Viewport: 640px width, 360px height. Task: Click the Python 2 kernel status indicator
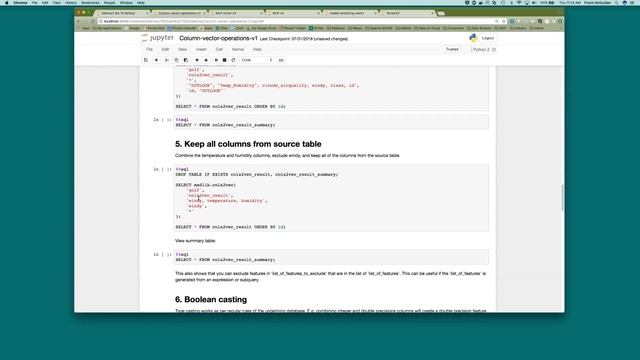point(484,49)
